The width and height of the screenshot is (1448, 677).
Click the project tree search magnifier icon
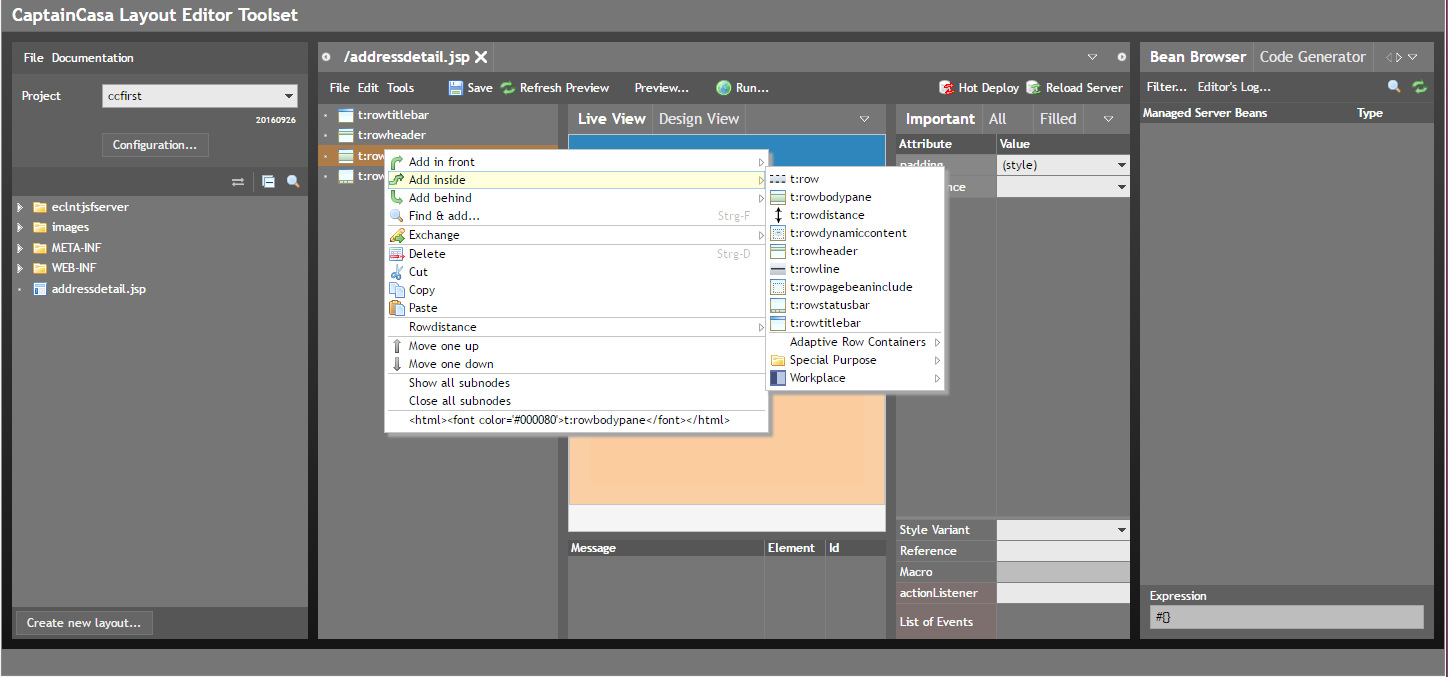[x=293, y=182]
